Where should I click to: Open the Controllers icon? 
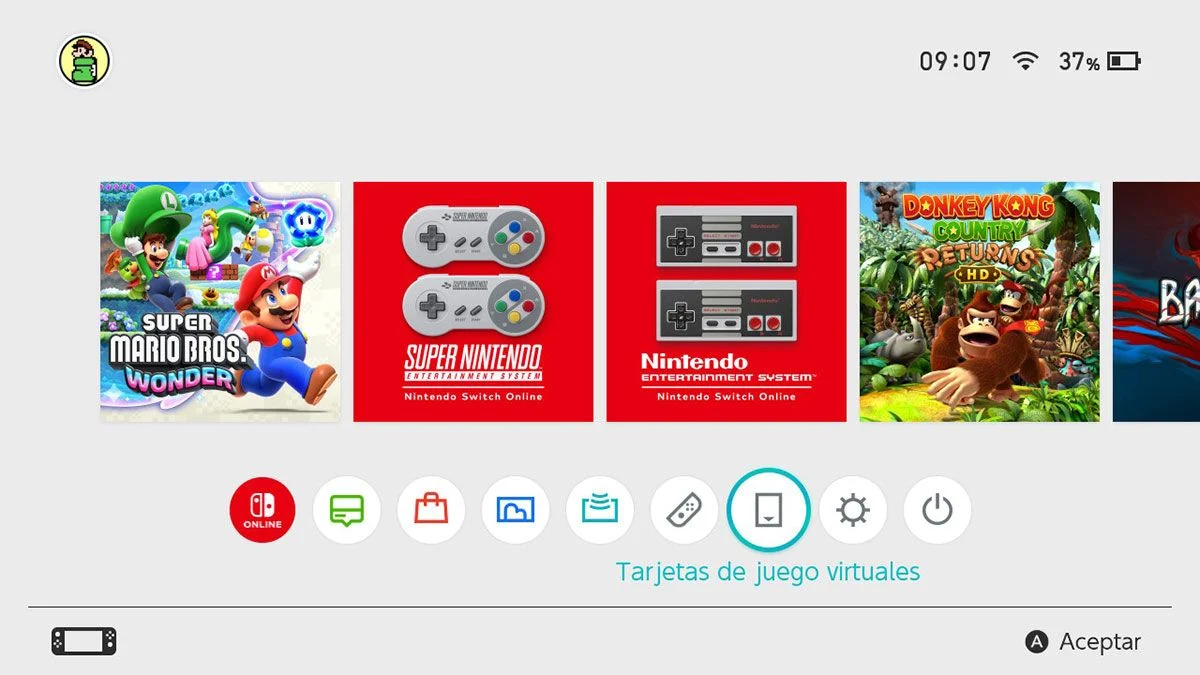pos(684,510)
